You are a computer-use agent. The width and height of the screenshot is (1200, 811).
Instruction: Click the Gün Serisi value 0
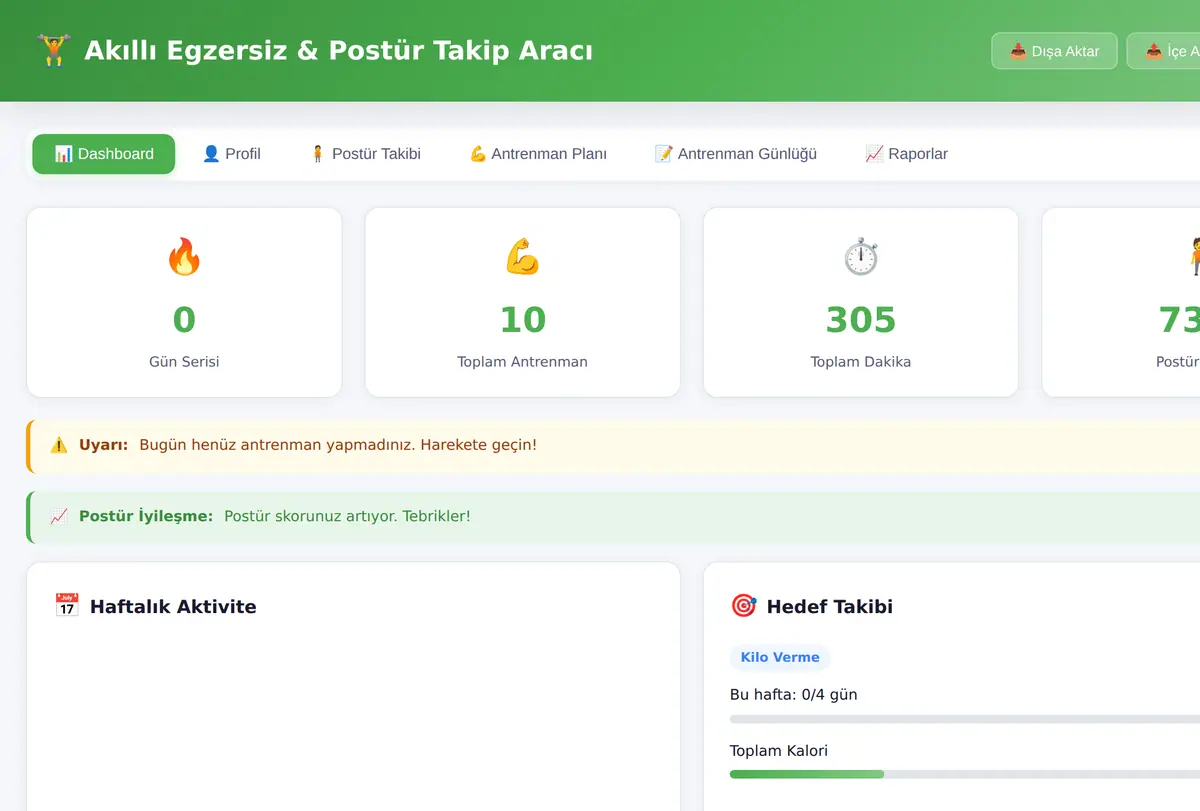[184, 320]
